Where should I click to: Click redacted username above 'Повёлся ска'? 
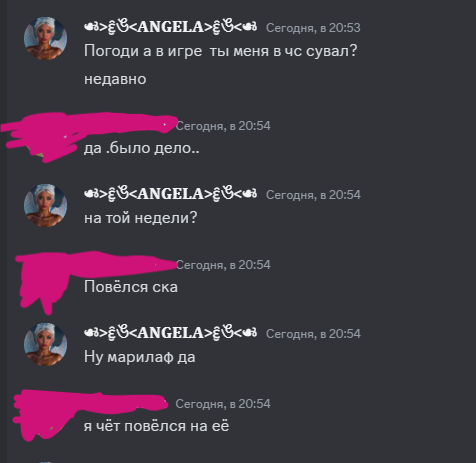click(x=130, y=264)
